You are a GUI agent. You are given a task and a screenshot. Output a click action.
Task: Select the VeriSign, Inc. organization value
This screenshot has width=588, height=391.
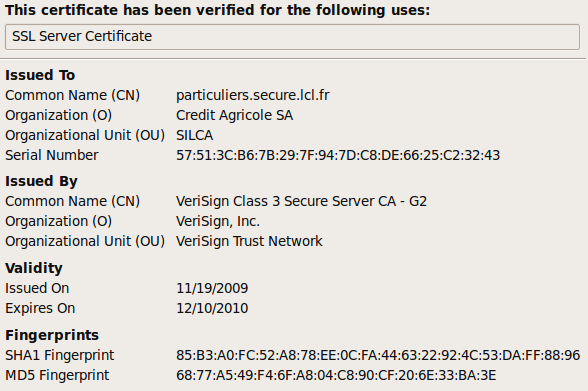tap(218, 221)
